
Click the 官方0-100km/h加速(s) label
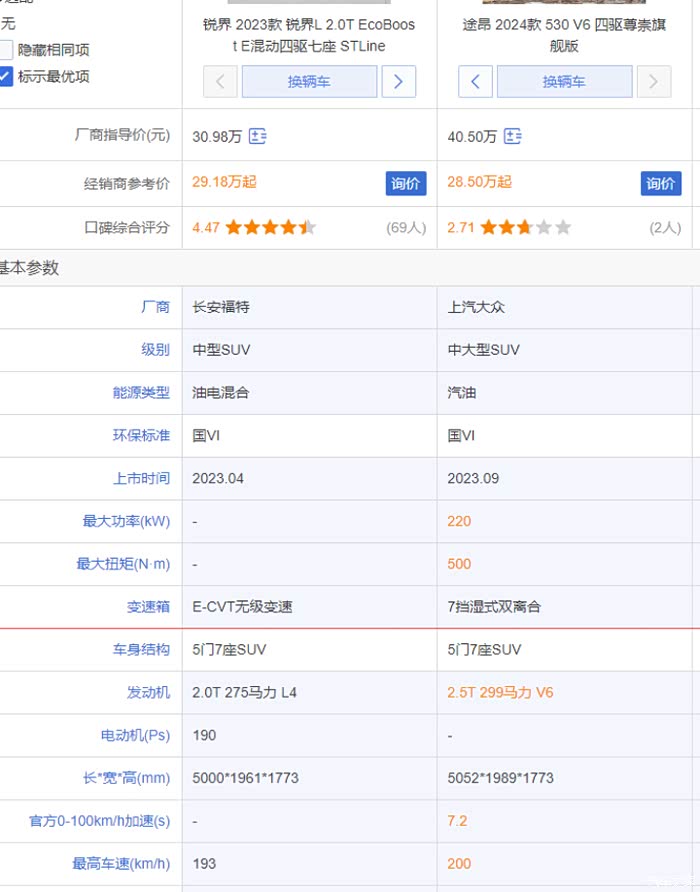[99, 821]
